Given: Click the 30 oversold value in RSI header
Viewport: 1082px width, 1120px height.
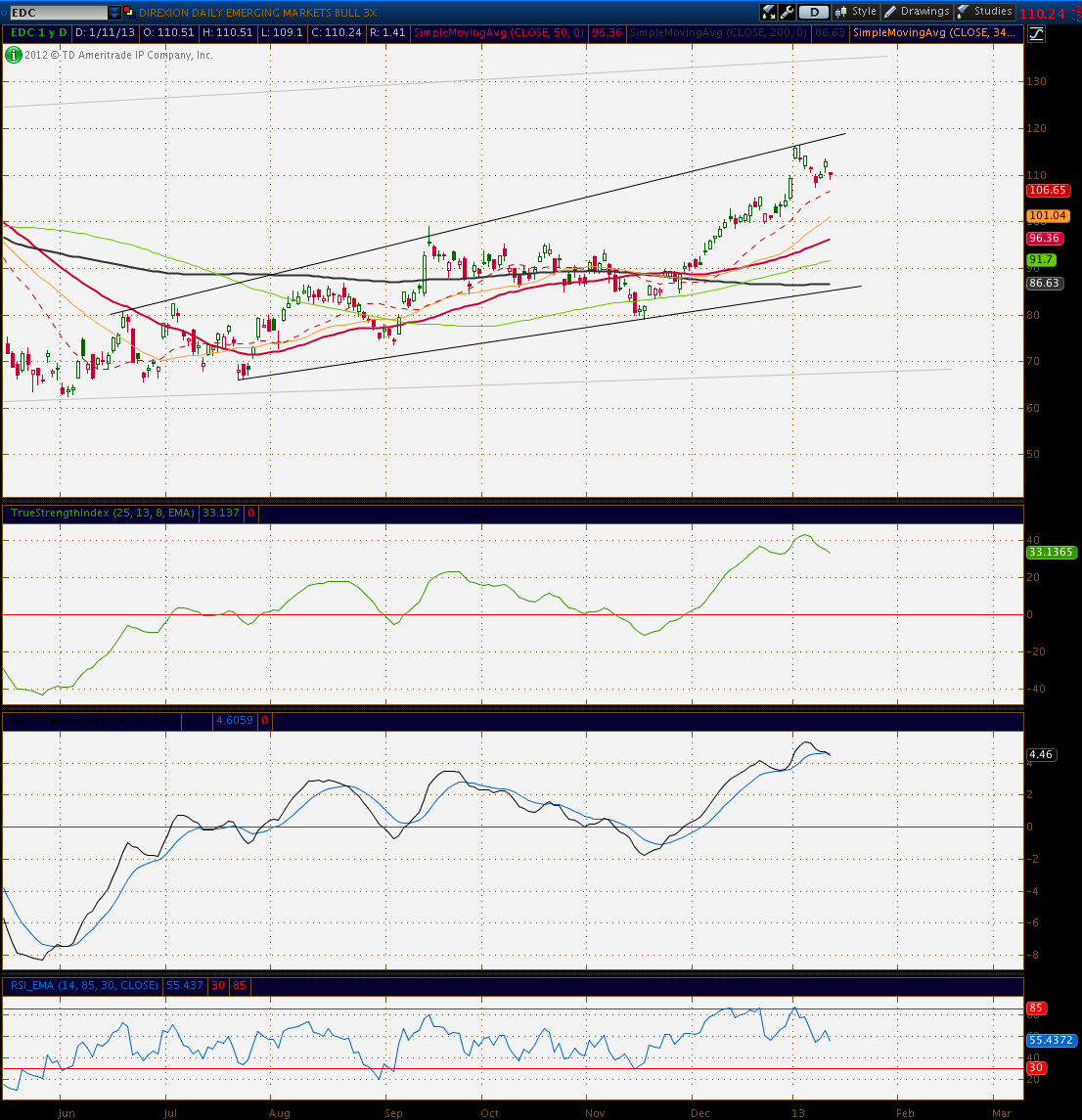Looking at the screenshot, I should point(218,985).
